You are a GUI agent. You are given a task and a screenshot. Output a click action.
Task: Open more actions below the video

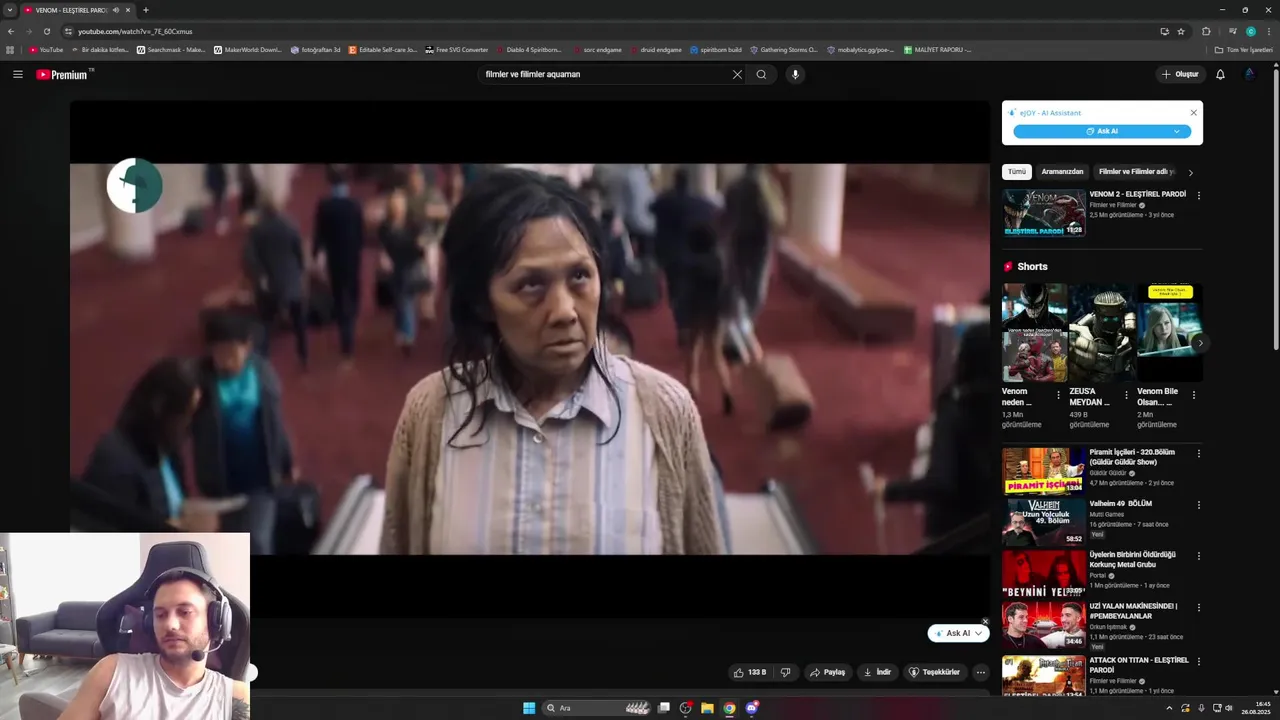pos(981,672)
